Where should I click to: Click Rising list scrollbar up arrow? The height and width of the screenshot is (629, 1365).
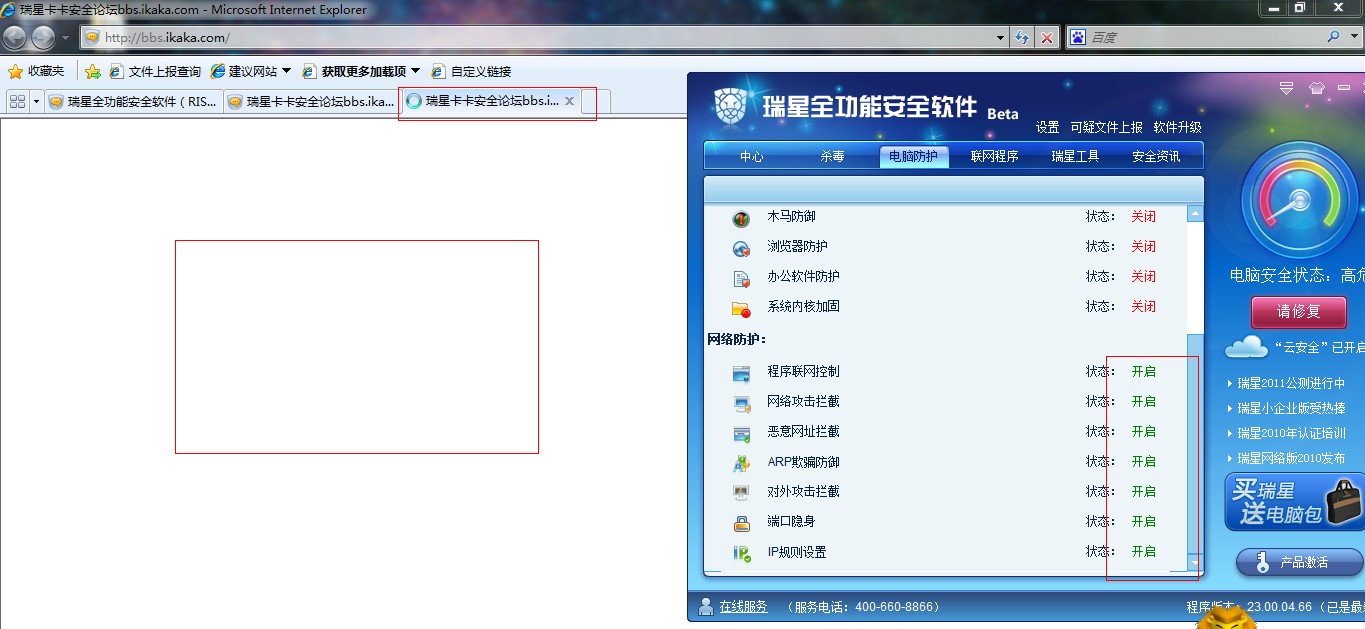click(x=1195, y=213)
